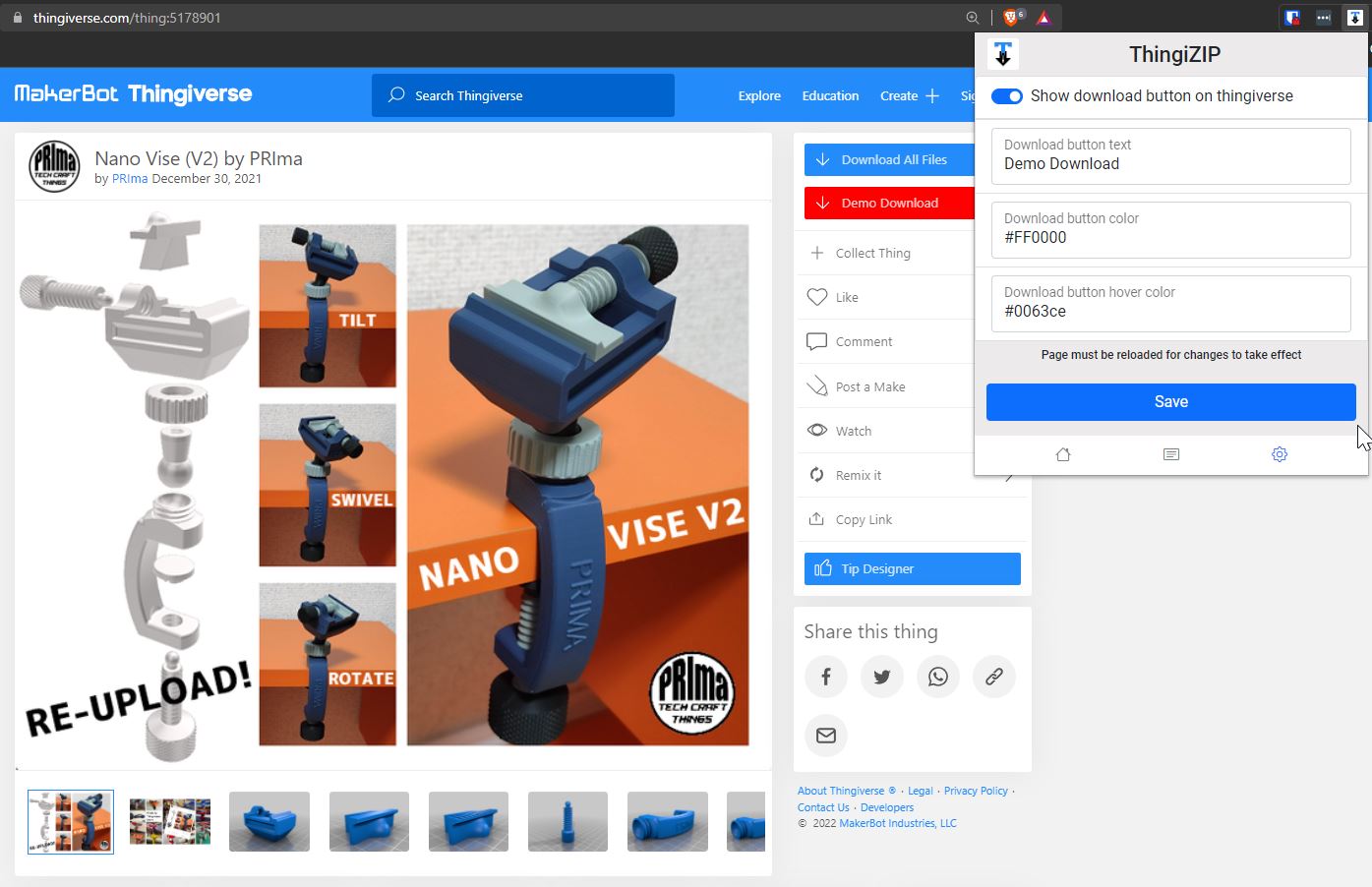Click the Comment speech bubble icon
This screenshot has width=1372, height=887.
click(816, 341)
